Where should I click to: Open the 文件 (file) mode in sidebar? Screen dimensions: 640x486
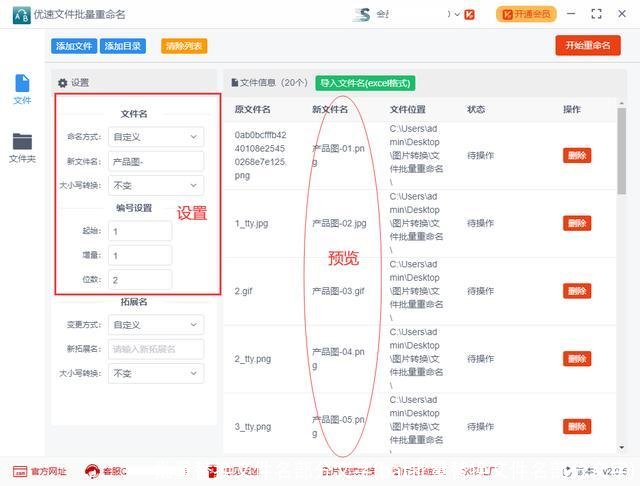tap(22, 89)
